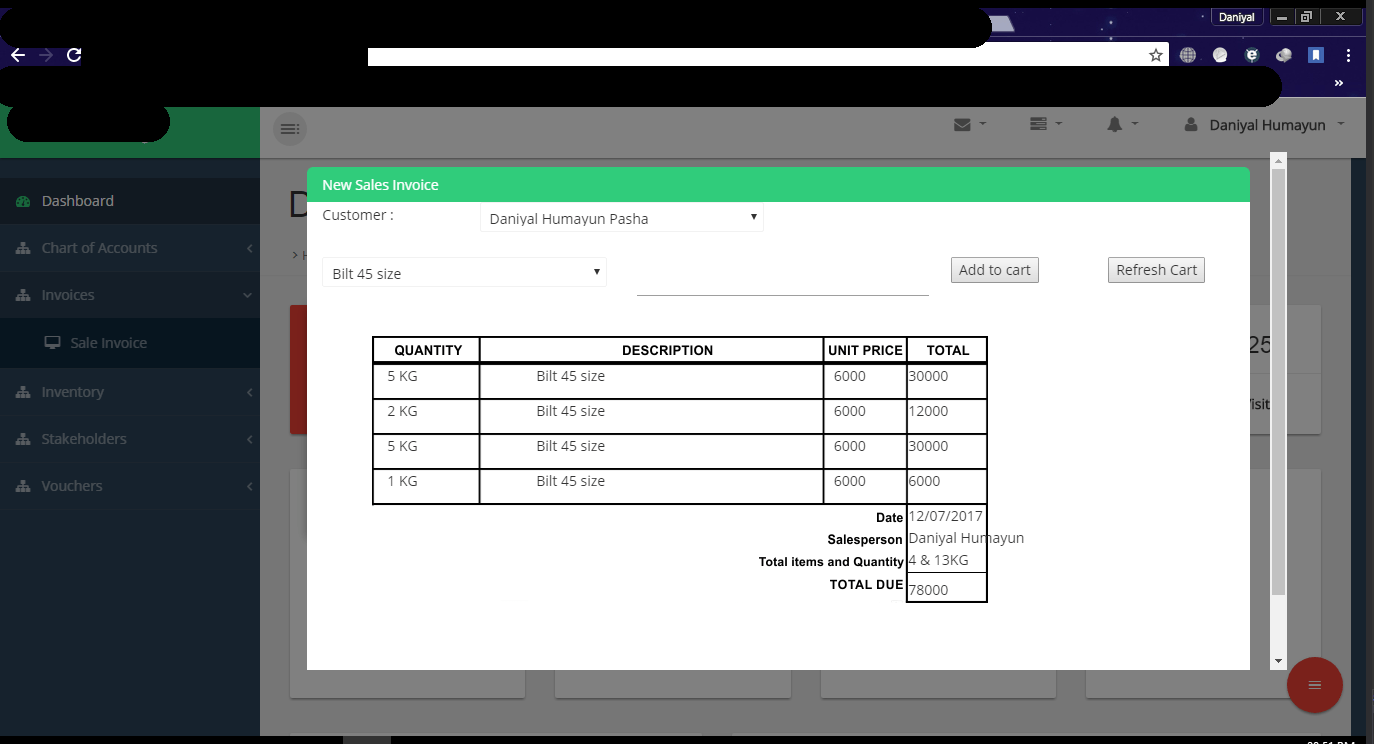Click the date value 12/07/2017

(945, 516)
